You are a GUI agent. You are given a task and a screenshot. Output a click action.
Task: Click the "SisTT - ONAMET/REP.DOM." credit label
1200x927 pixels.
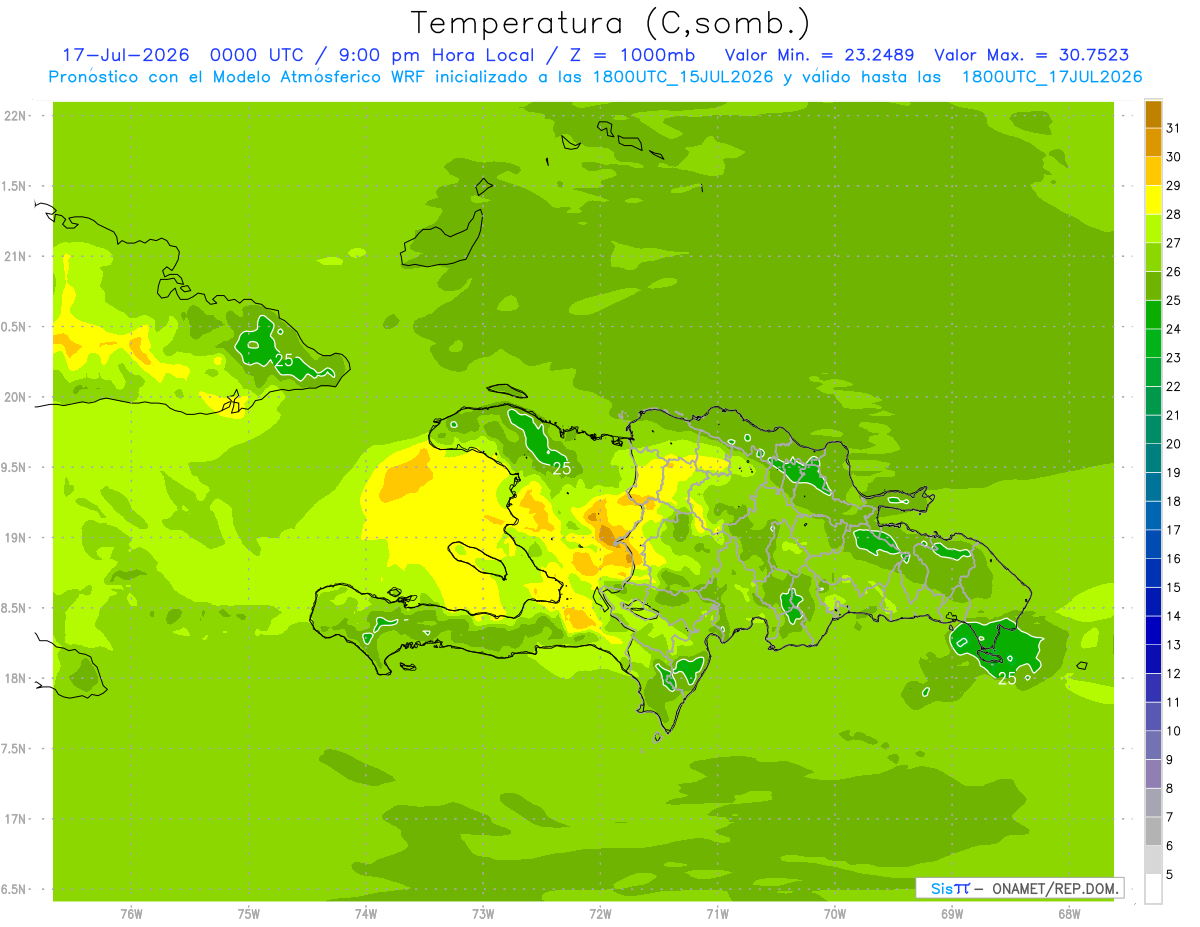pyautogui.click(x=1019, y=888)
